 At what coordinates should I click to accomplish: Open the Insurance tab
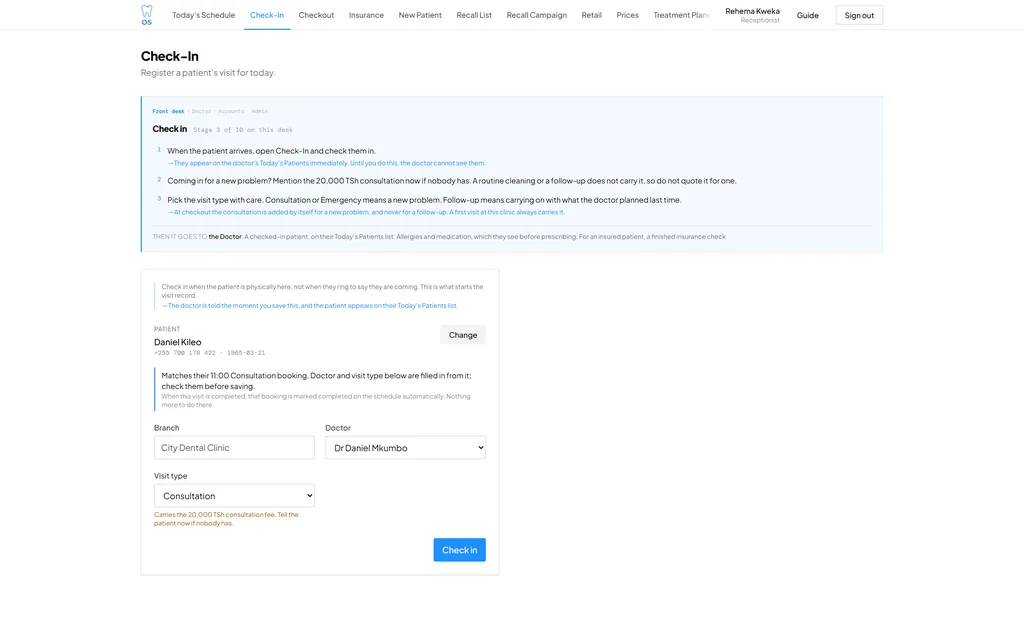click(x=366, y=15)
